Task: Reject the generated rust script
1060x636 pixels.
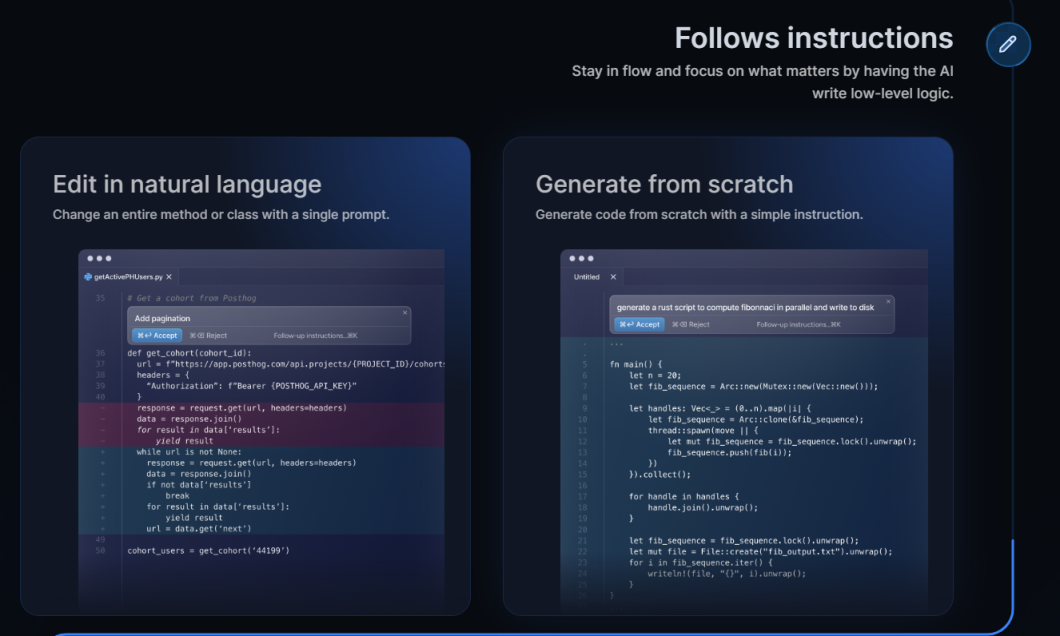Action: pos(690,324)
